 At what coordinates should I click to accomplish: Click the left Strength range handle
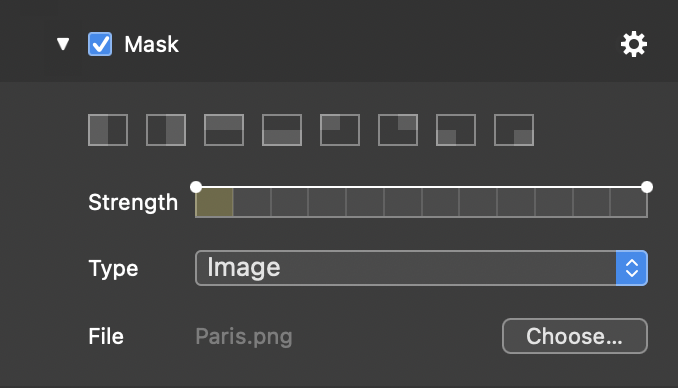click(196, 187)
